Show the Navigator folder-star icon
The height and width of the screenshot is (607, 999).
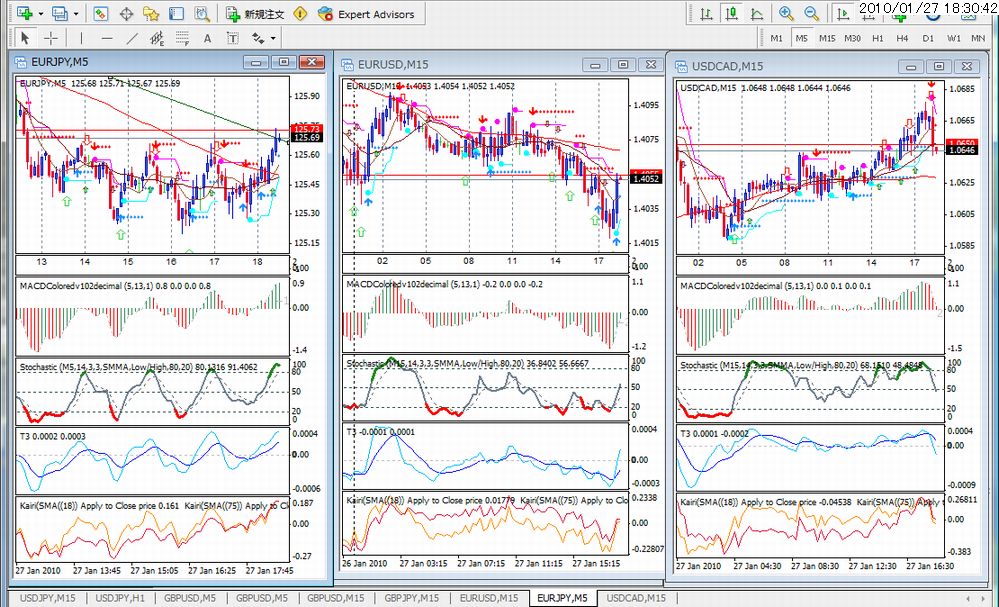pos(151,13)
